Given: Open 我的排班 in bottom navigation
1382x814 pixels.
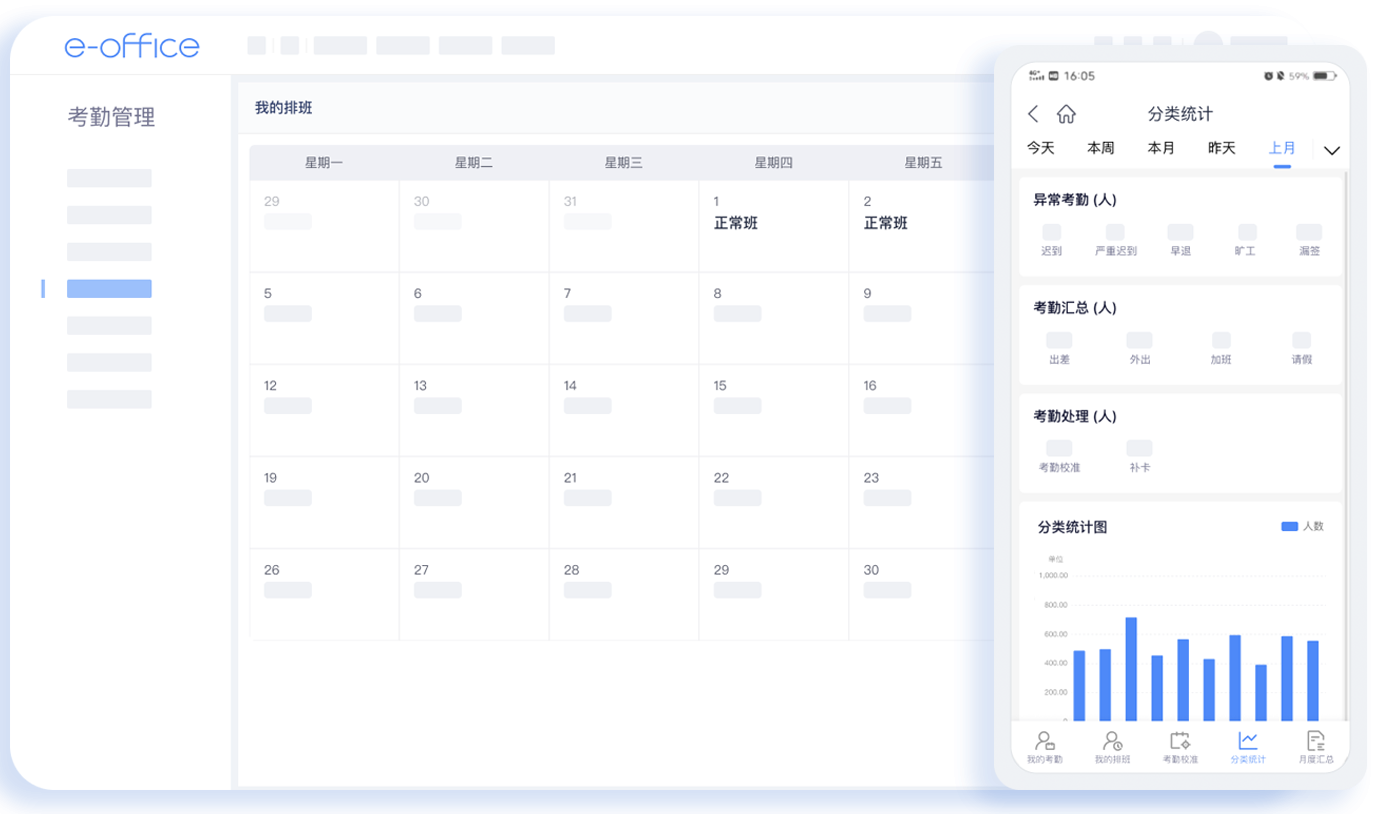Looking at the screenshot, I should 1112,747.
